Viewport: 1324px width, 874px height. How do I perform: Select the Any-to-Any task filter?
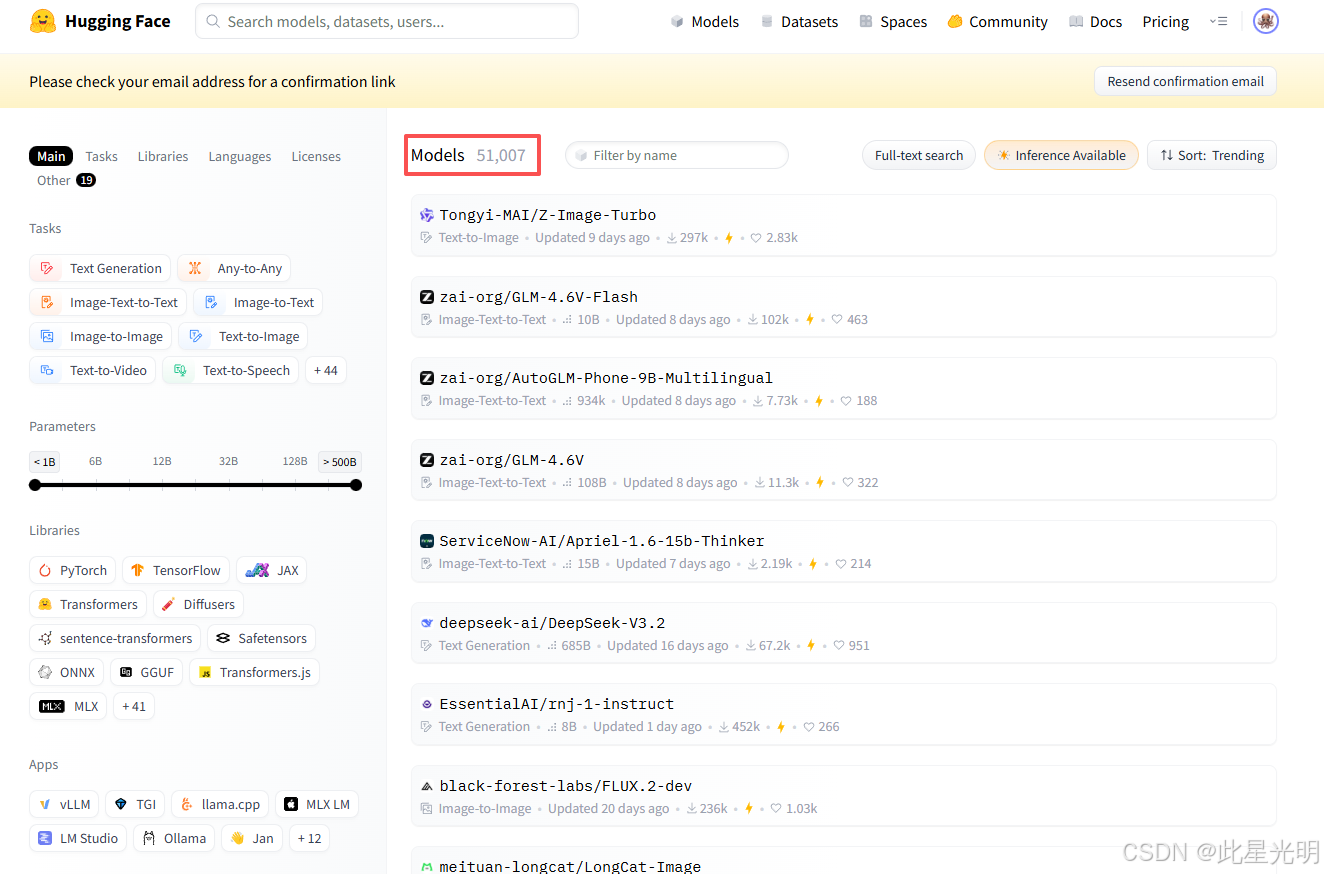(x=234, y=268)
